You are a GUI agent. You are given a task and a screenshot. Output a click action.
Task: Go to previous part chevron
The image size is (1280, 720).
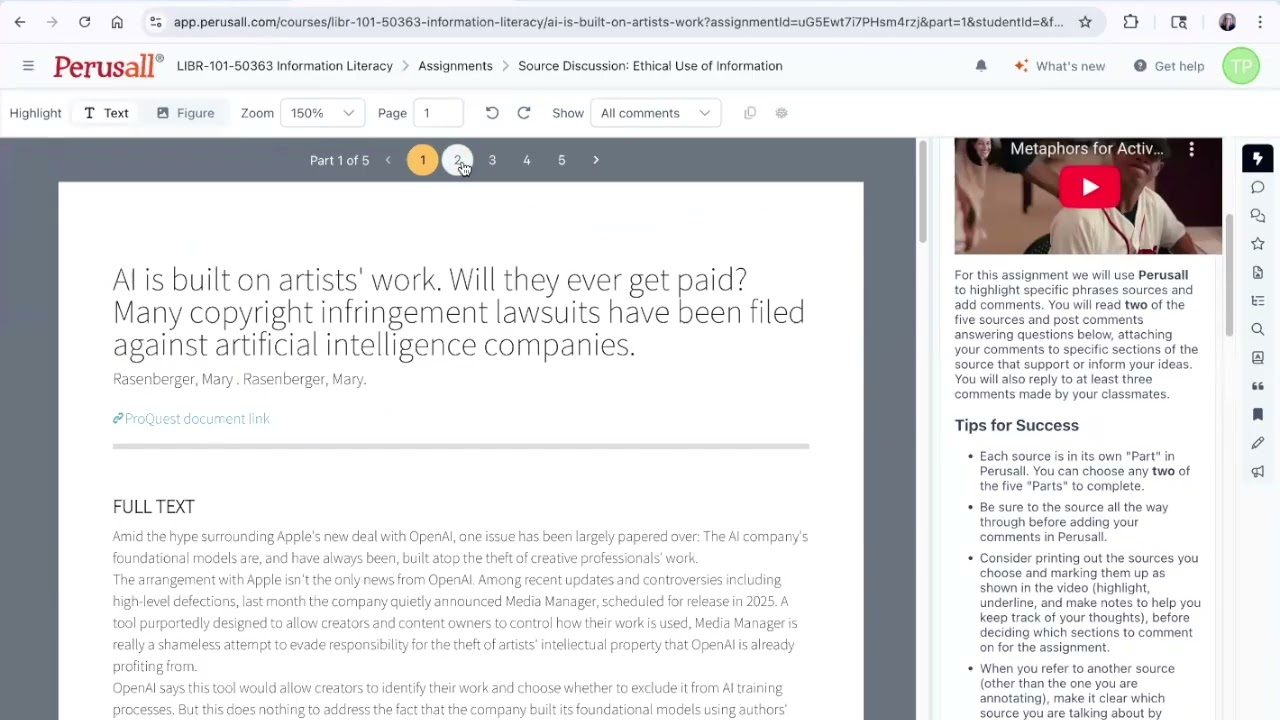[x=388, y=160]
